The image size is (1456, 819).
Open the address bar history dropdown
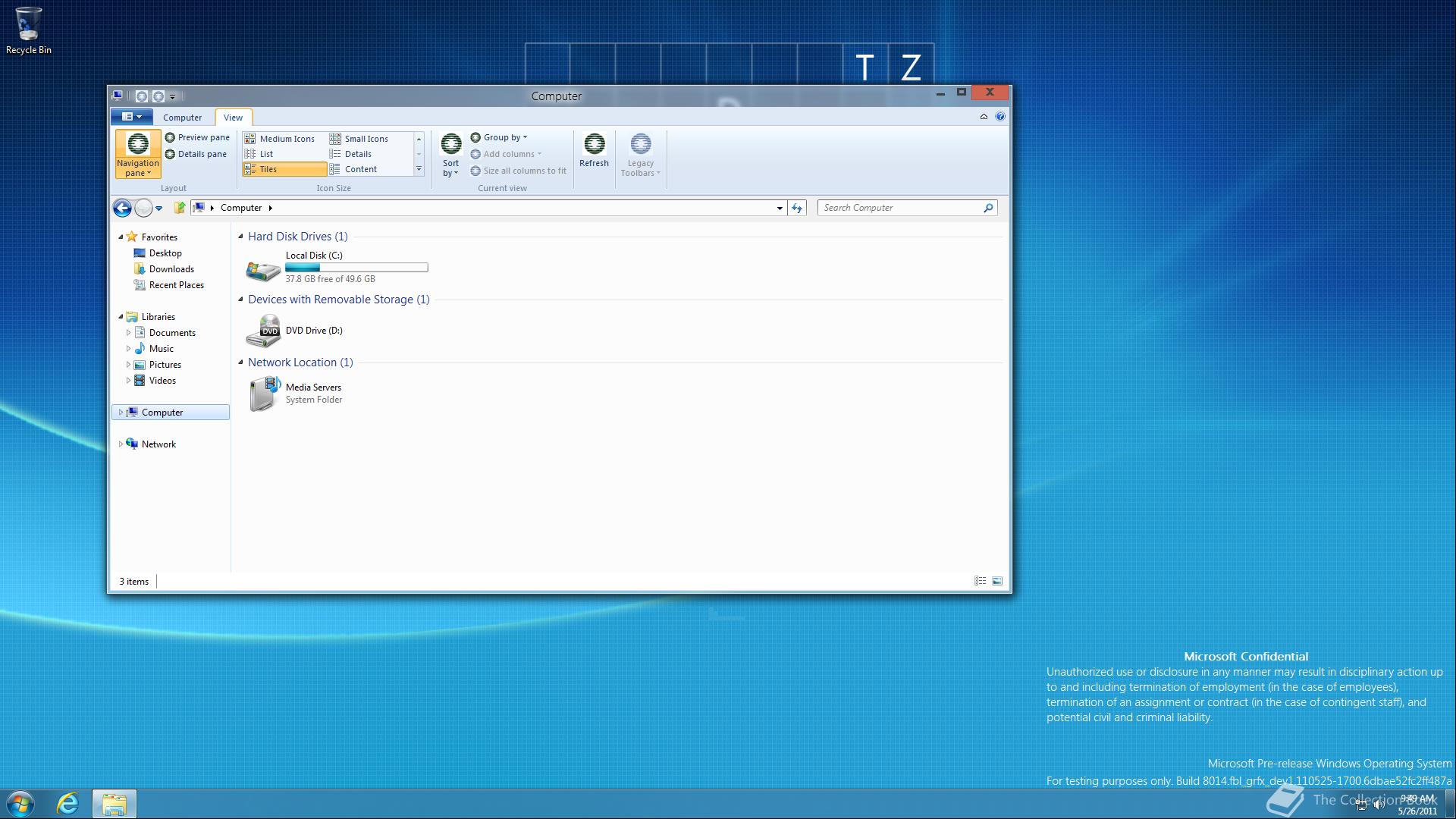pyautogui.click(x=780, y=208)
